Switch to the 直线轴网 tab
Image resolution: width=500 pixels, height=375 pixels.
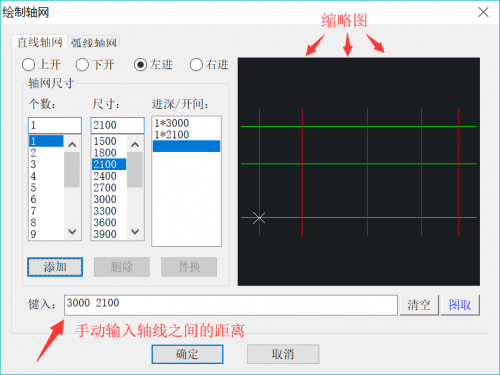pos(39,42)
